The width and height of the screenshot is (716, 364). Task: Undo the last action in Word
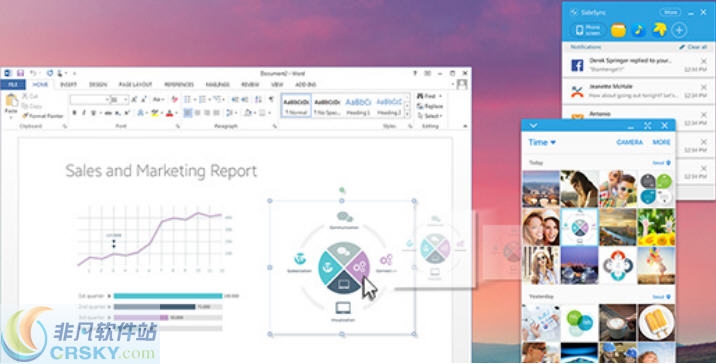click(33, 73)
